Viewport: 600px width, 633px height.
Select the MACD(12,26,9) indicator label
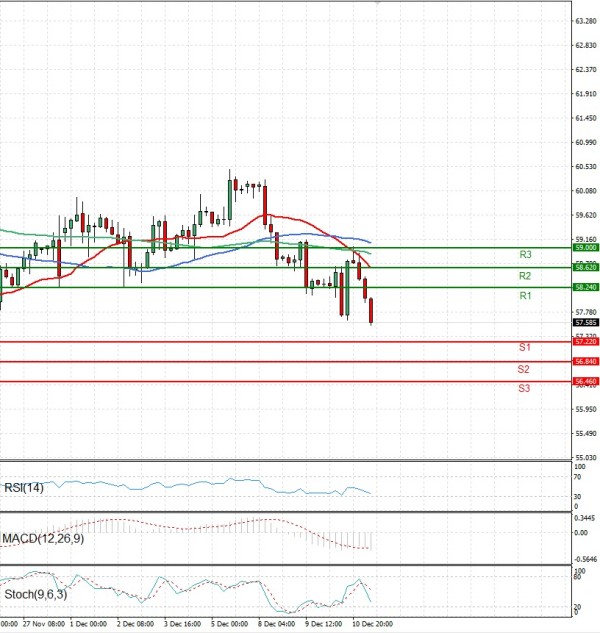click(x=43, y=540)
